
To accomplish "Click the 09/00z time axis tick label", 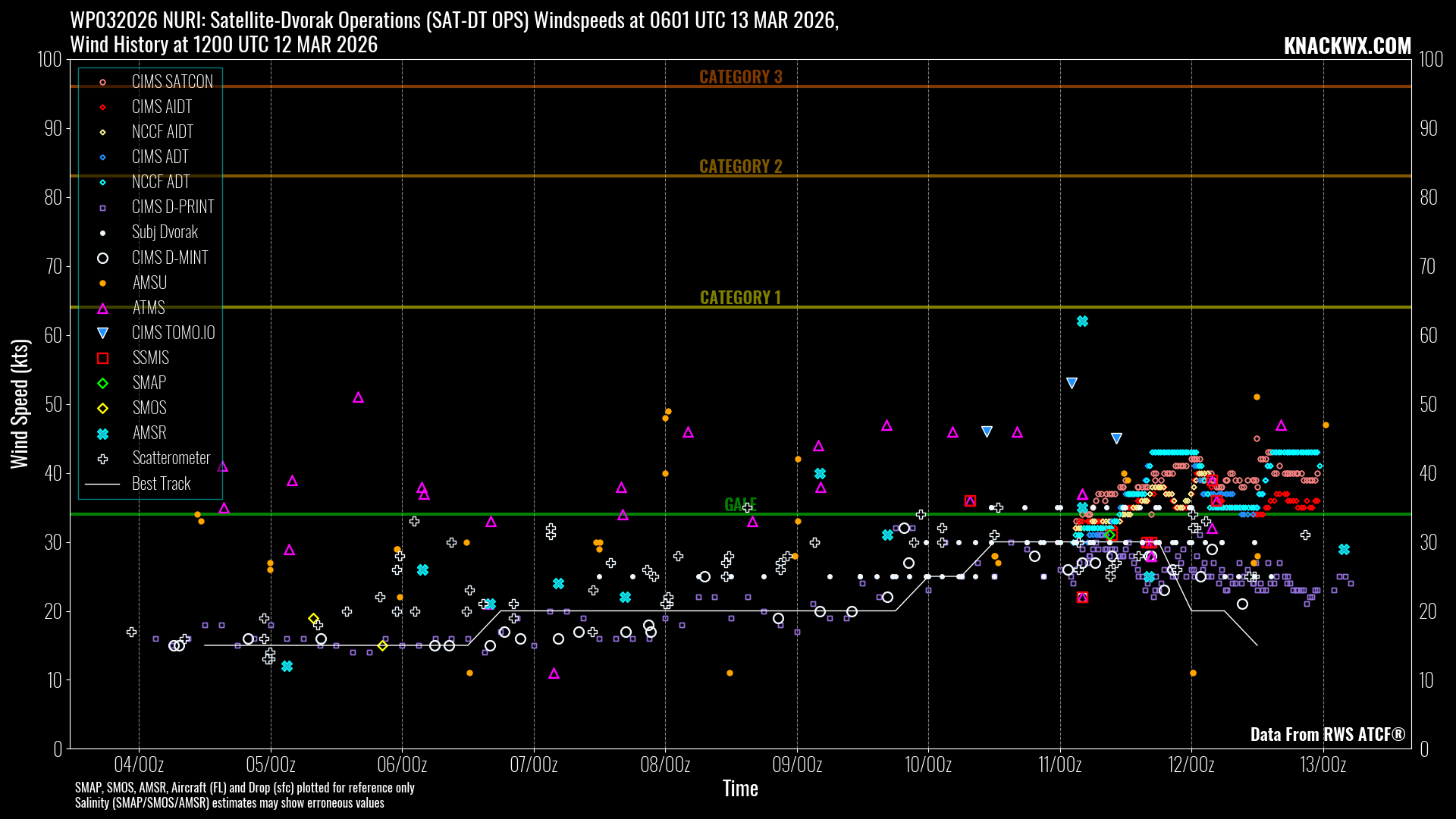I will point(797,764).
